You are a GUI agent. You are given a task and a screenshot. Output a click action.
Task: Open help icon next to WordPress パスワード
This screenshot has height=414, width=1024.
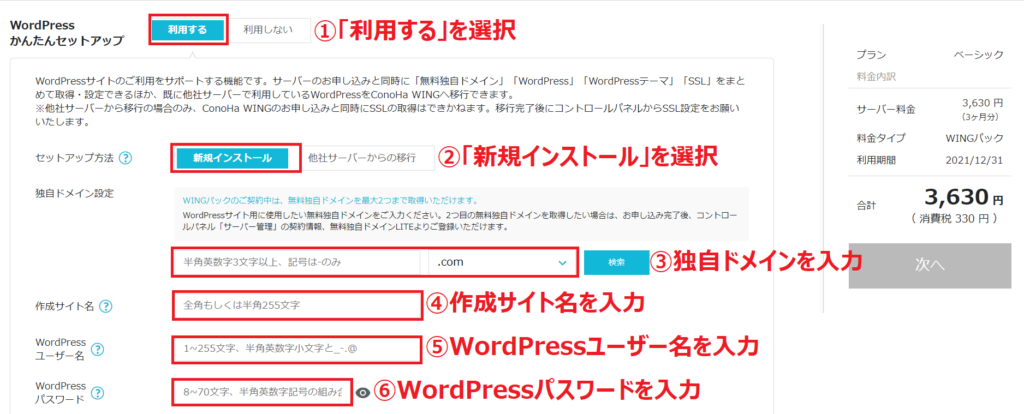pos(98,392)
